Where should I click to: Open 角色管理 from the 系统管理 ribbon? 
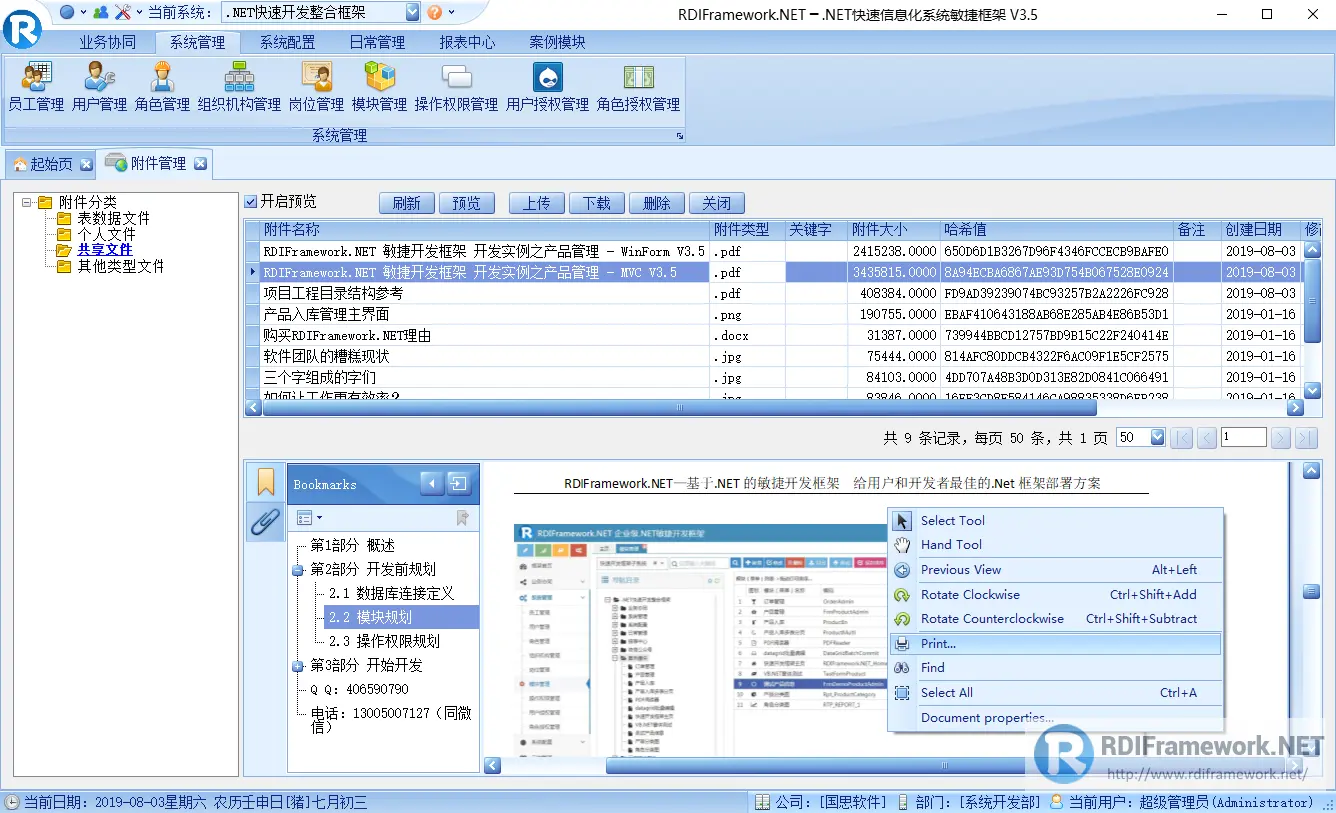pyautogui.click(x=161, y=85)
